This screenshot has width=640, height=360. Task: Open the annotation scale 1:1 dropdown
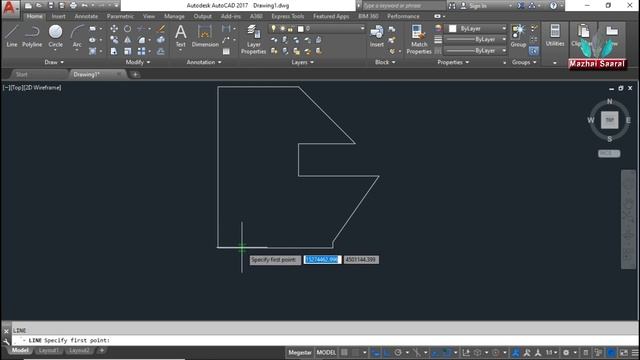pyautogui.click(x=551, y=353)
